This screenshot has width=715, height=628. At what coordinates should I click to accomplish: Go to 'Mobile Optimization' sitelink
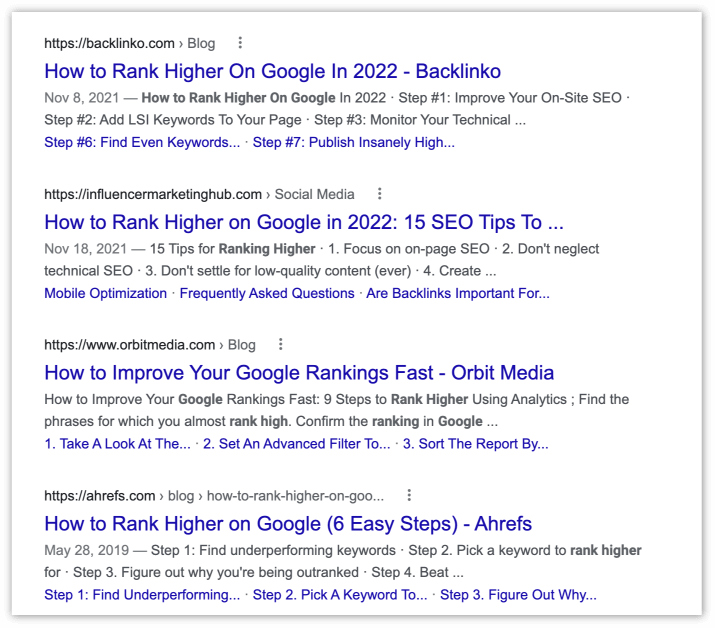(105, 293)
